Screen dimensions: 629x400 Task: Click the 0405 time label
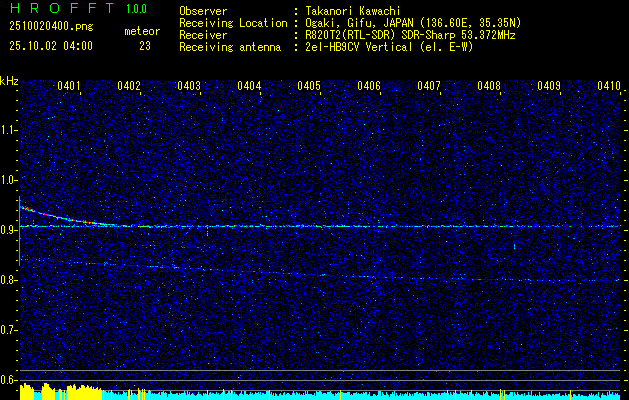click(309, 87)
